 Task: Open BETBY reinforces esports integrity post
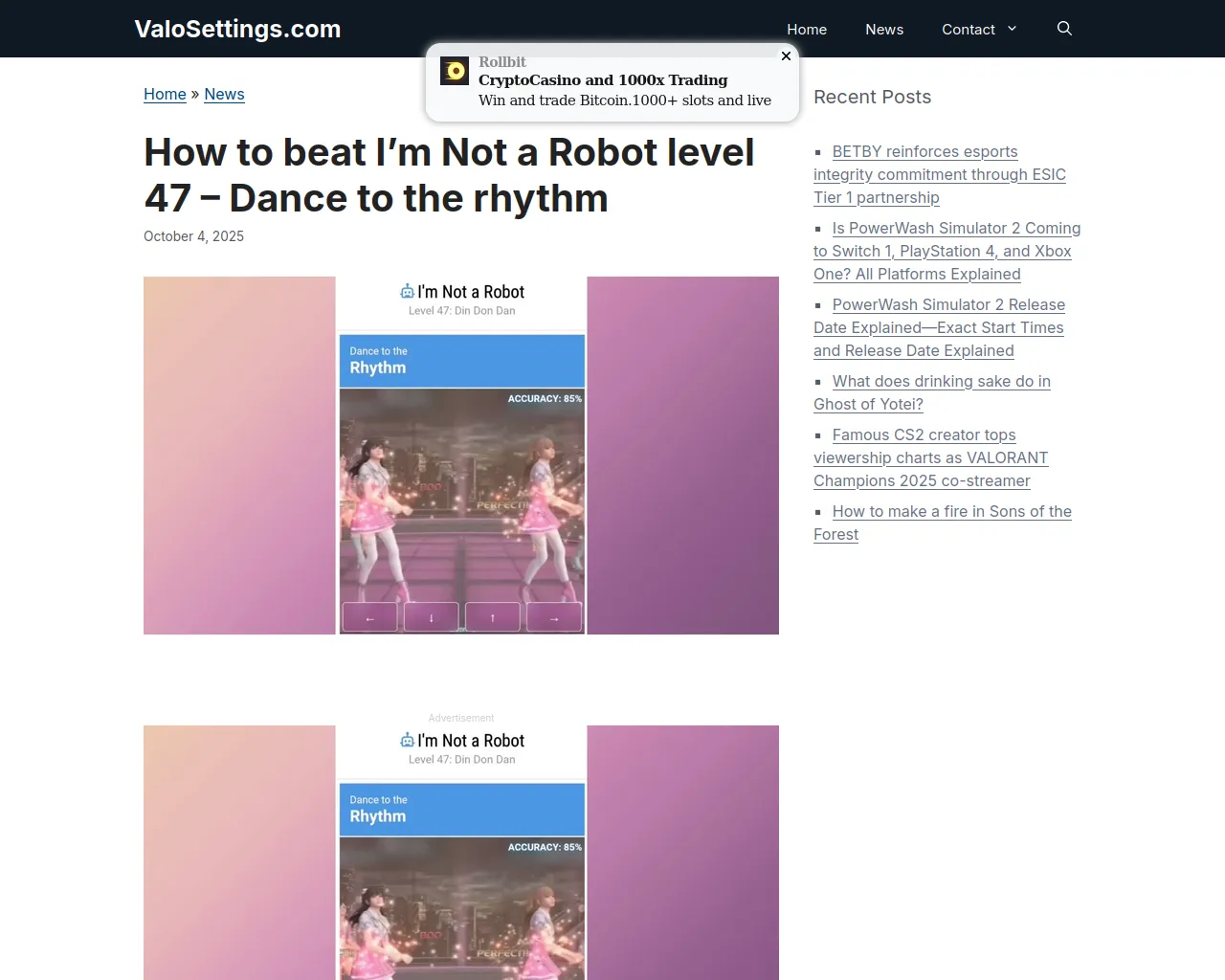939,174
